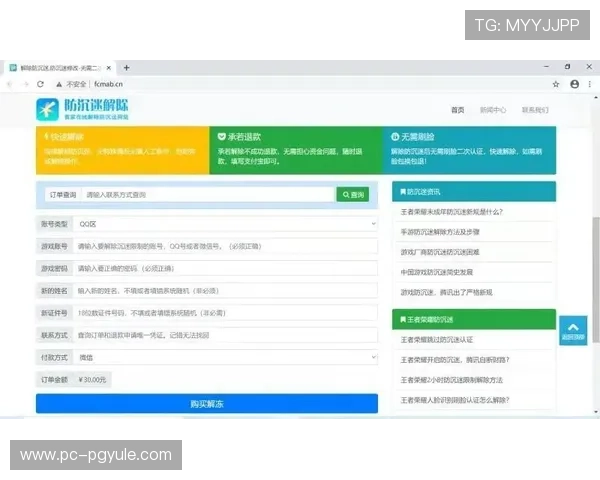
Task: Click the 不安全 security warning icon
Action: click(59, 84)
